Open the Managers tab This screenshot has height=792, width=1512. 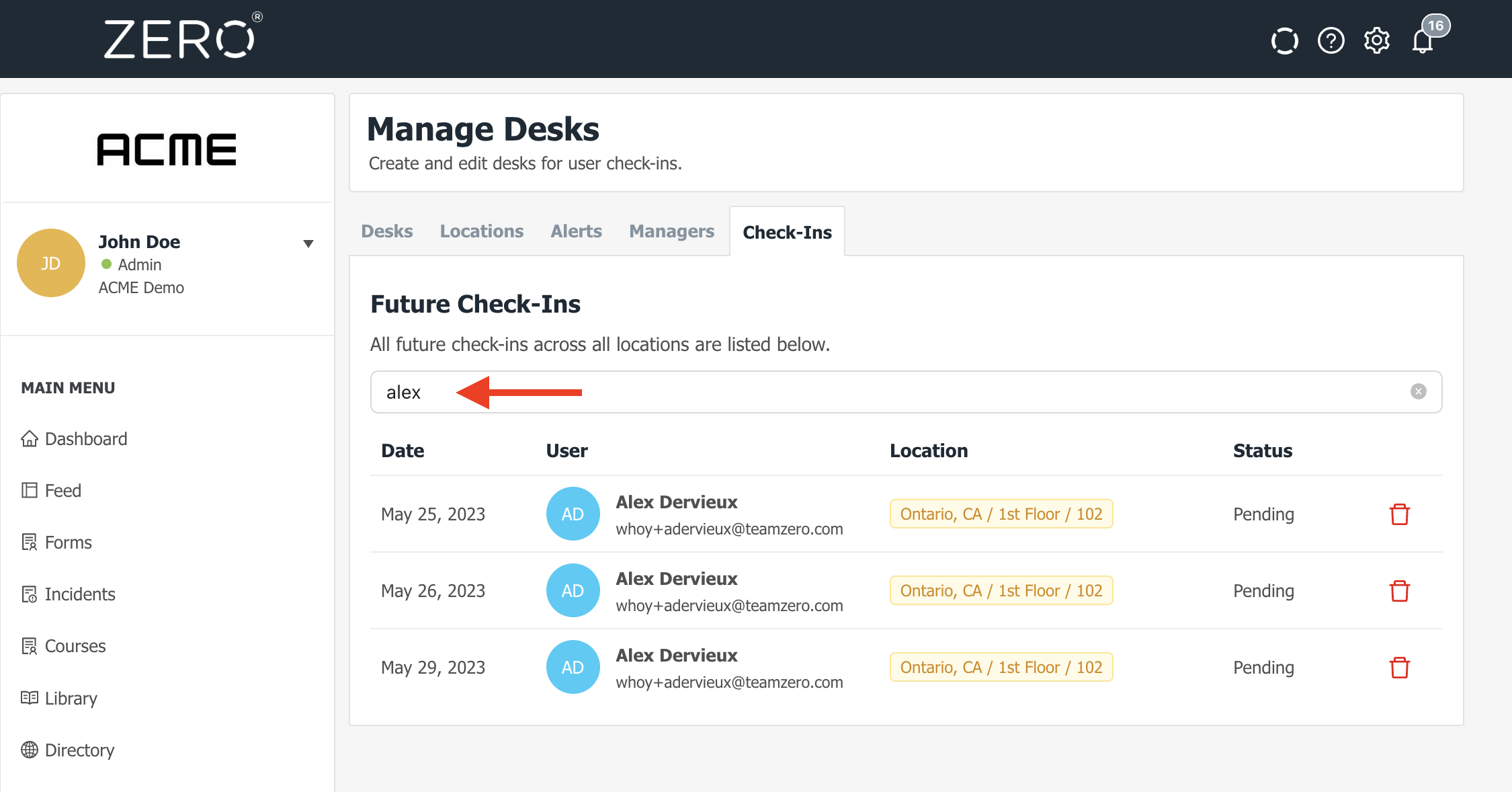click(x=671, y=231)
